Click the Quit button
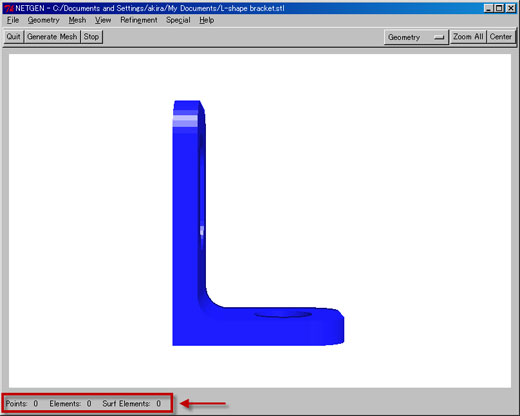The image size is (520, 416). click(13, 37)
